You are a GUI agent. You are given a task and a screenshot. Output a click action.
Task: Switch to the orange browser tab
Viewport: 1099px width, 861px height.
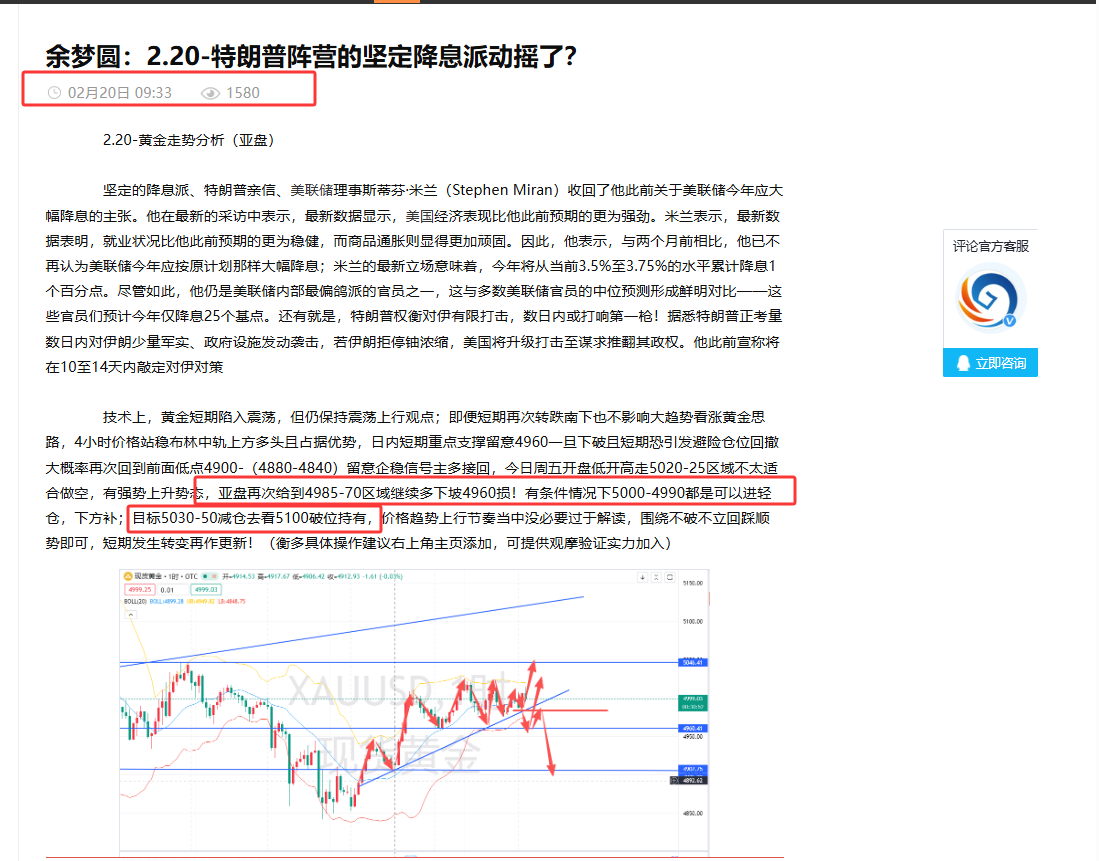click(395, 4)
